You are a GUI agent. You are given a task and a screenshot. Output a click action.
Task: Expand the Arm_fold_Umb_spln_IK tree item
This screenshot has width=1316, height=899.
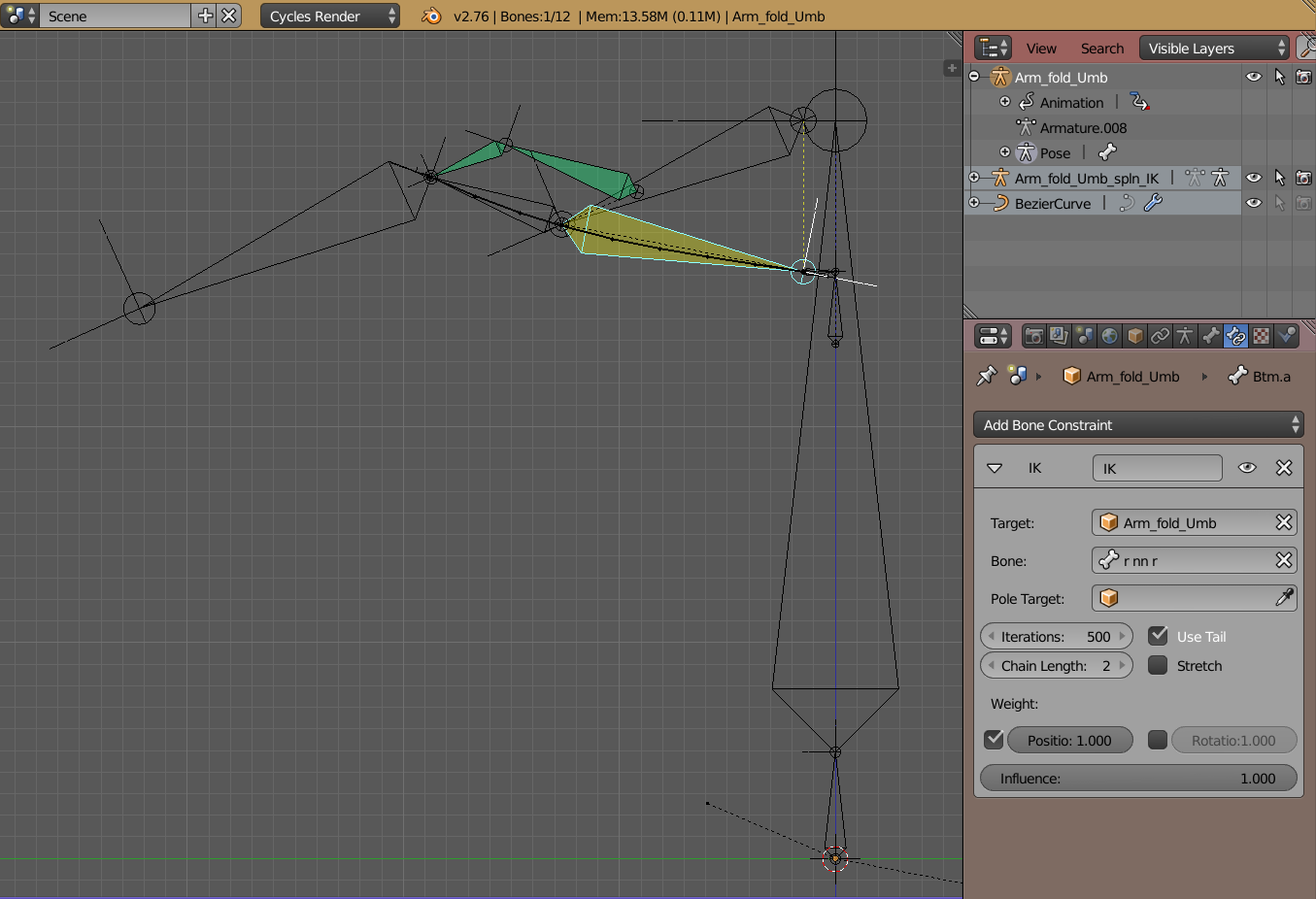974,178
